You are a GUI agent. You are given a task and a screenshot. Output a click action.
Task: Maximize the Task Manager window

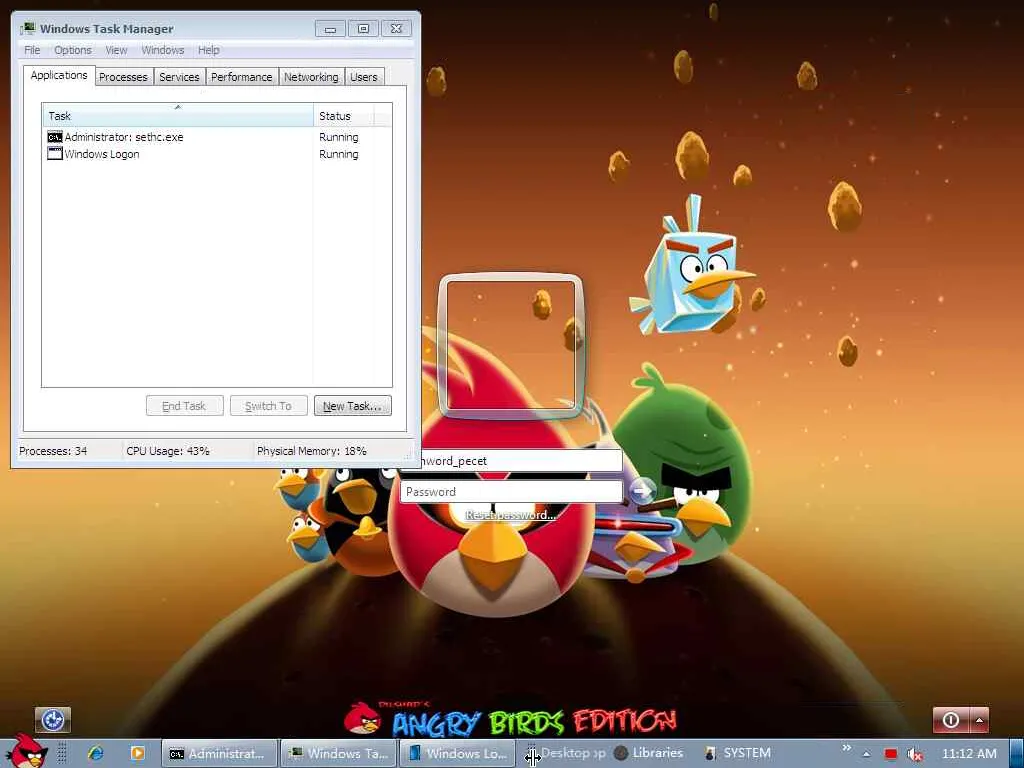(363, 29)
